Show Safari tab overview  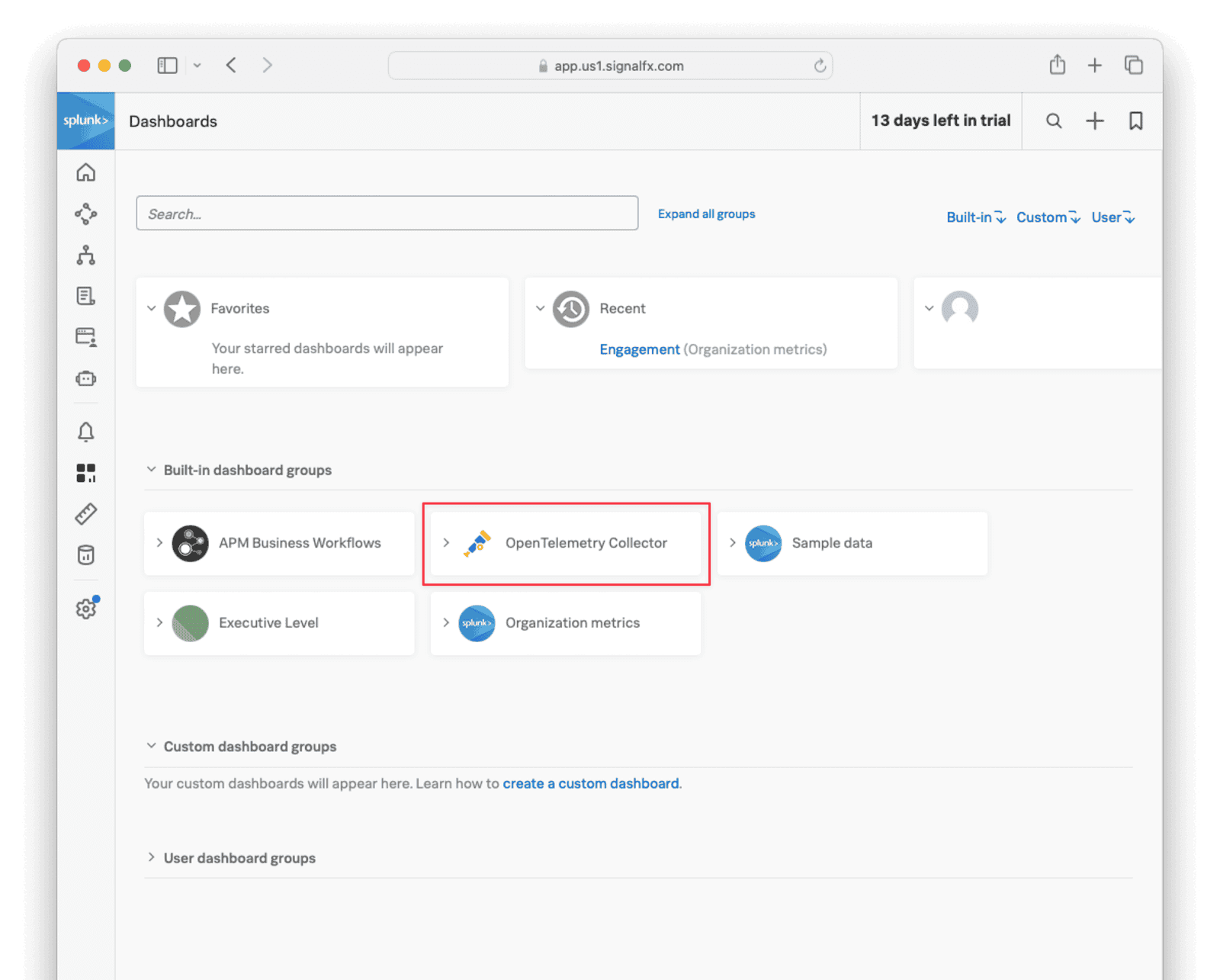(x=1134, y=65)
